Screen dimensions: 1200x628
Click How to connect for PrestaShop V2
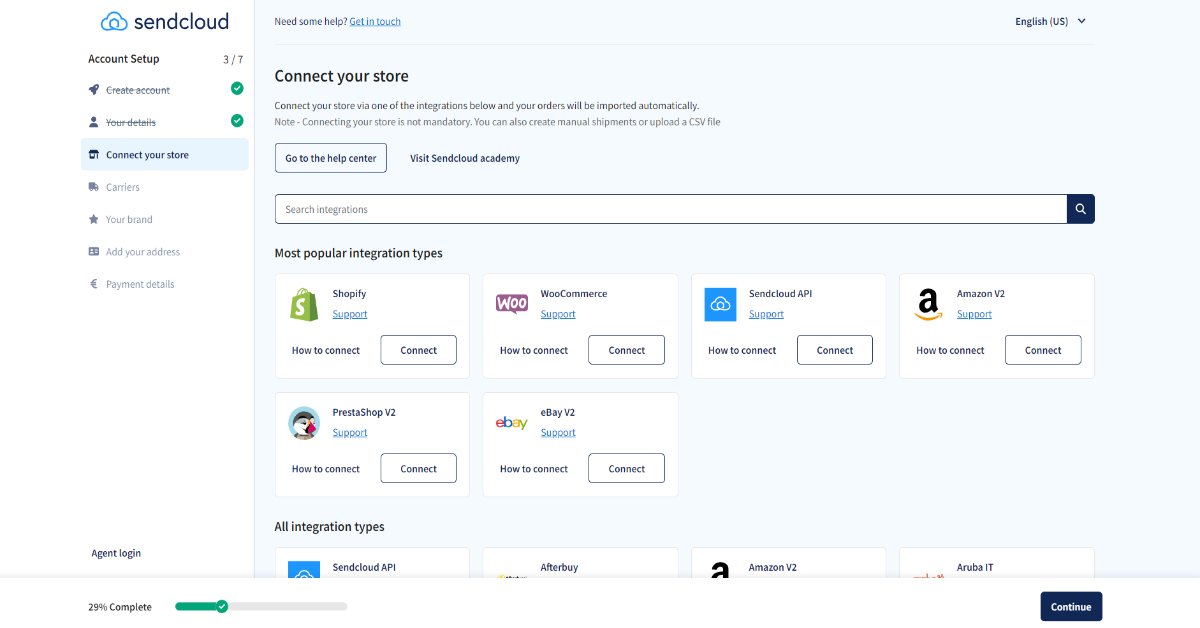point(326,469)
